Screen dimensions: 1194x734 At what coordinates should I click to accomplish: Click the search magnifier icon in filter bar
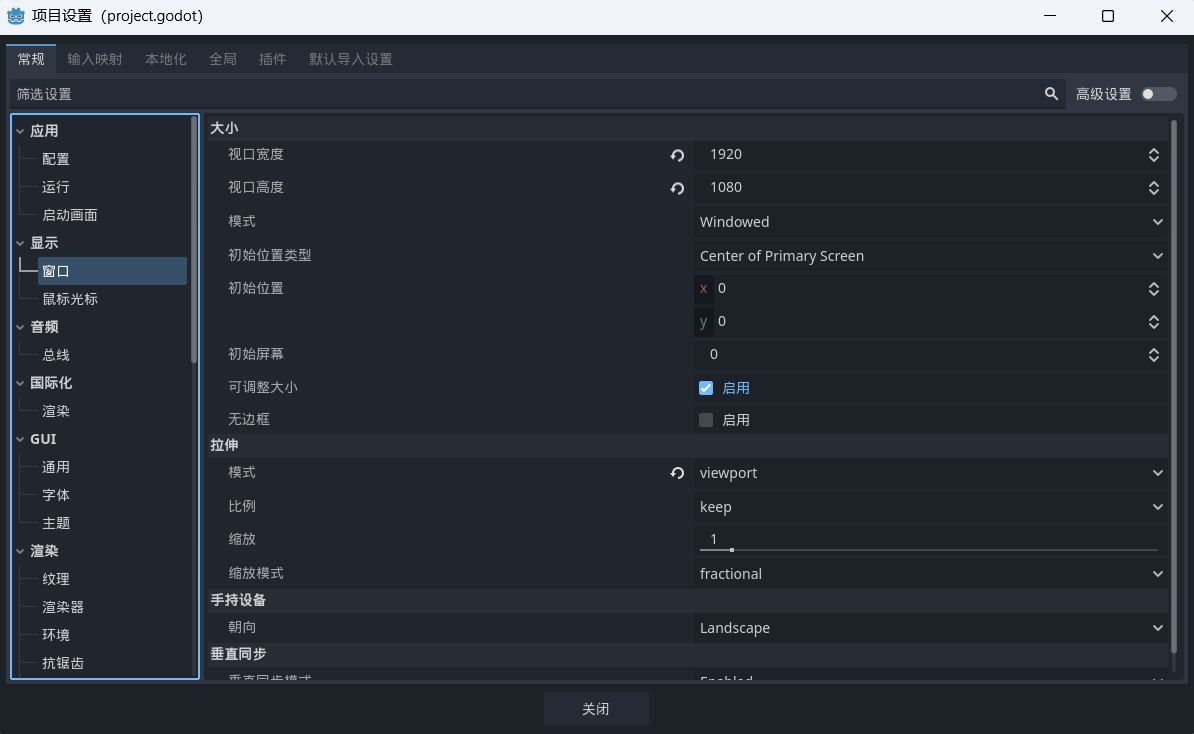pyautogui.click(x=1051, y=94)
